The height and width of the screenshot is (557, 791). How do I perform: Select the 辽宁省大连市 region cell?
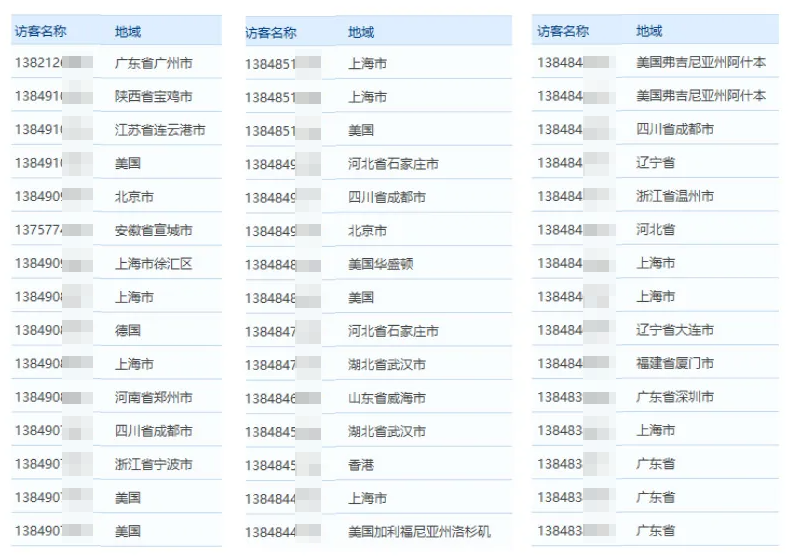(675, 330)
